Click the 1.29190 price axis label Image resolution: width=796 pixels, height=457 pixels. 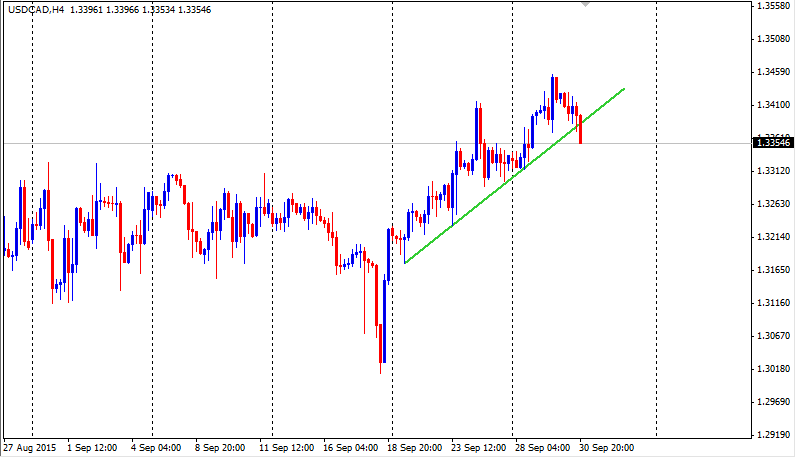coord(773,435)
